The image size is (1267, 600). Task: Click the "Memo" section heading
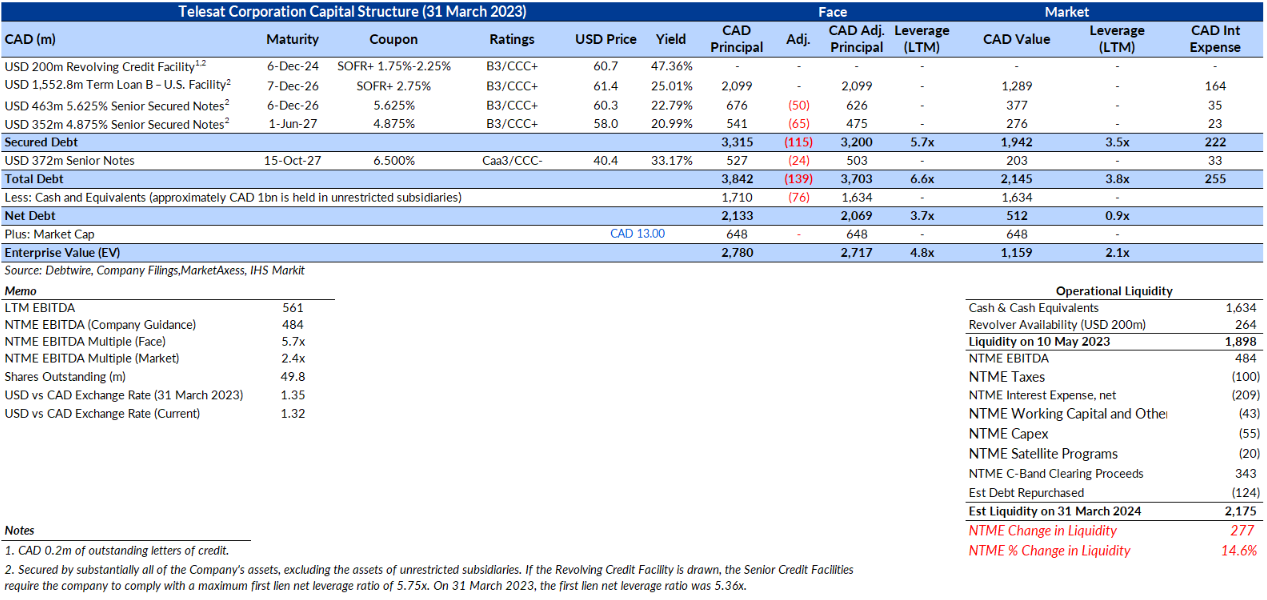(20, 290)
